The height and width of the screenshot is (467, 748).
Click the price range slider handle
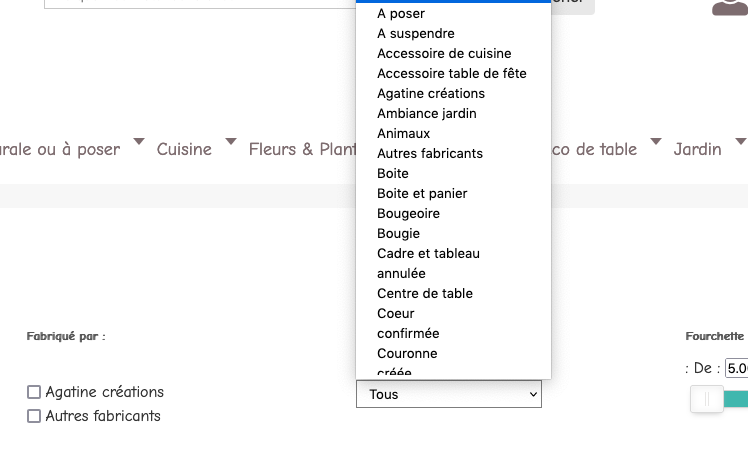pyautogui.click(x=707, y=399)
